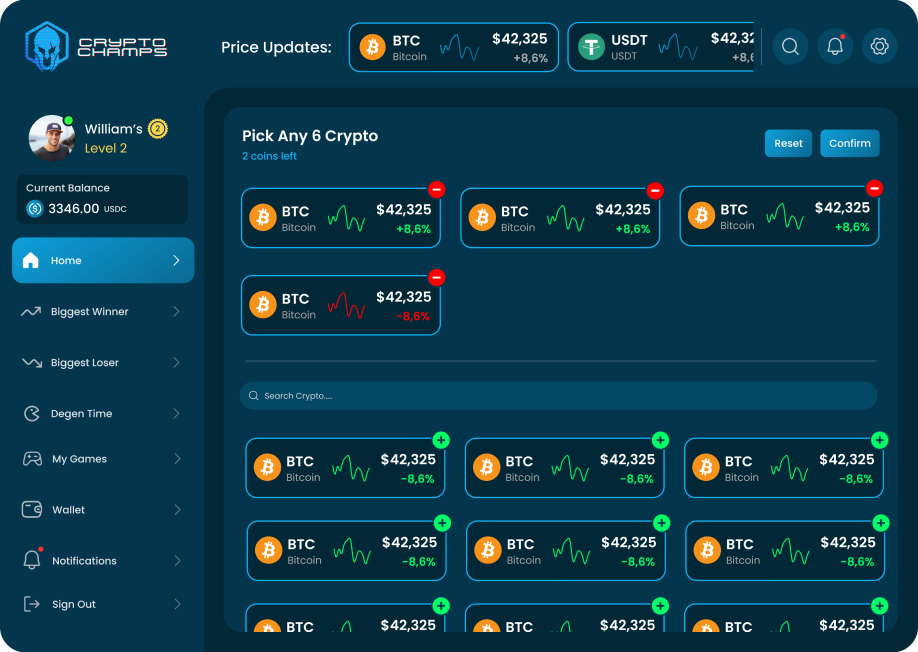Screen dimensions: 918x652
Task: Go to the Biggest Loser menu item
Action: [85, 363]
